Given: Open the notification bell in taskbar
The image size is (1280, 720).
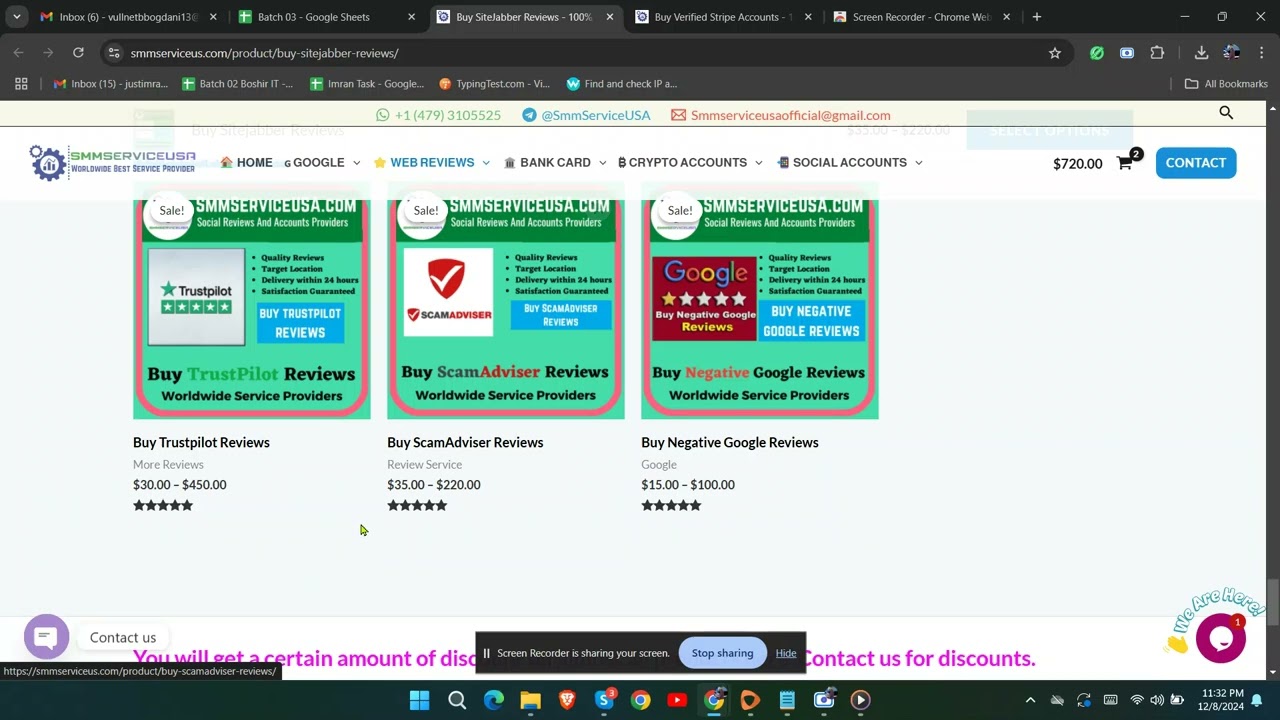Looking at the screenshot, I should [x=1257, y=700].
